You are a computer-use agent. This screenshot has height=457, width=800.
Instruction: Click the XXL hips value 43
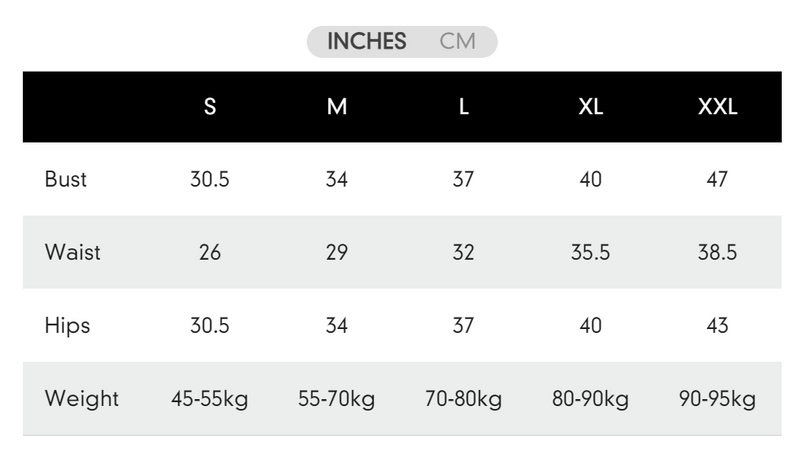click(x=717, y=326)
